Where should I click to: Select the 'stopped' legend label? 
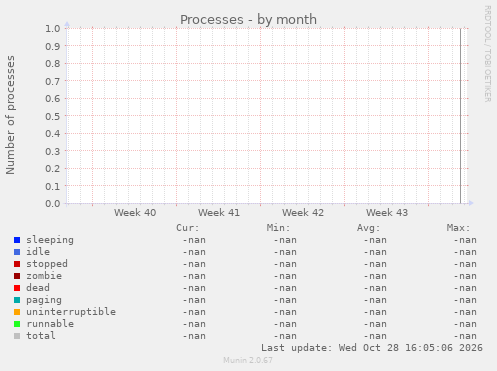click(x=47, y=264)
